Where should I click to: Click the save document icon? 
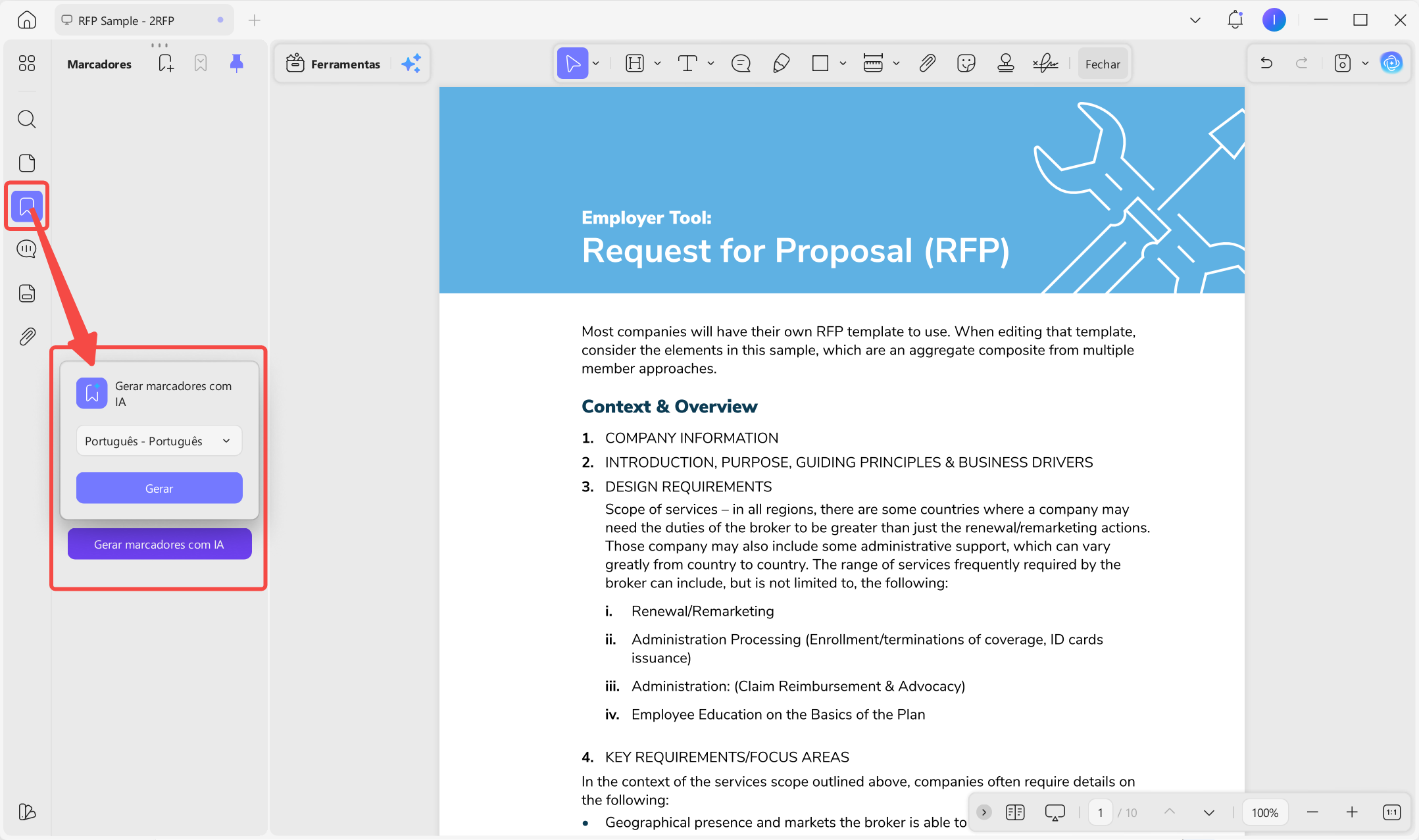point(1343,63)
